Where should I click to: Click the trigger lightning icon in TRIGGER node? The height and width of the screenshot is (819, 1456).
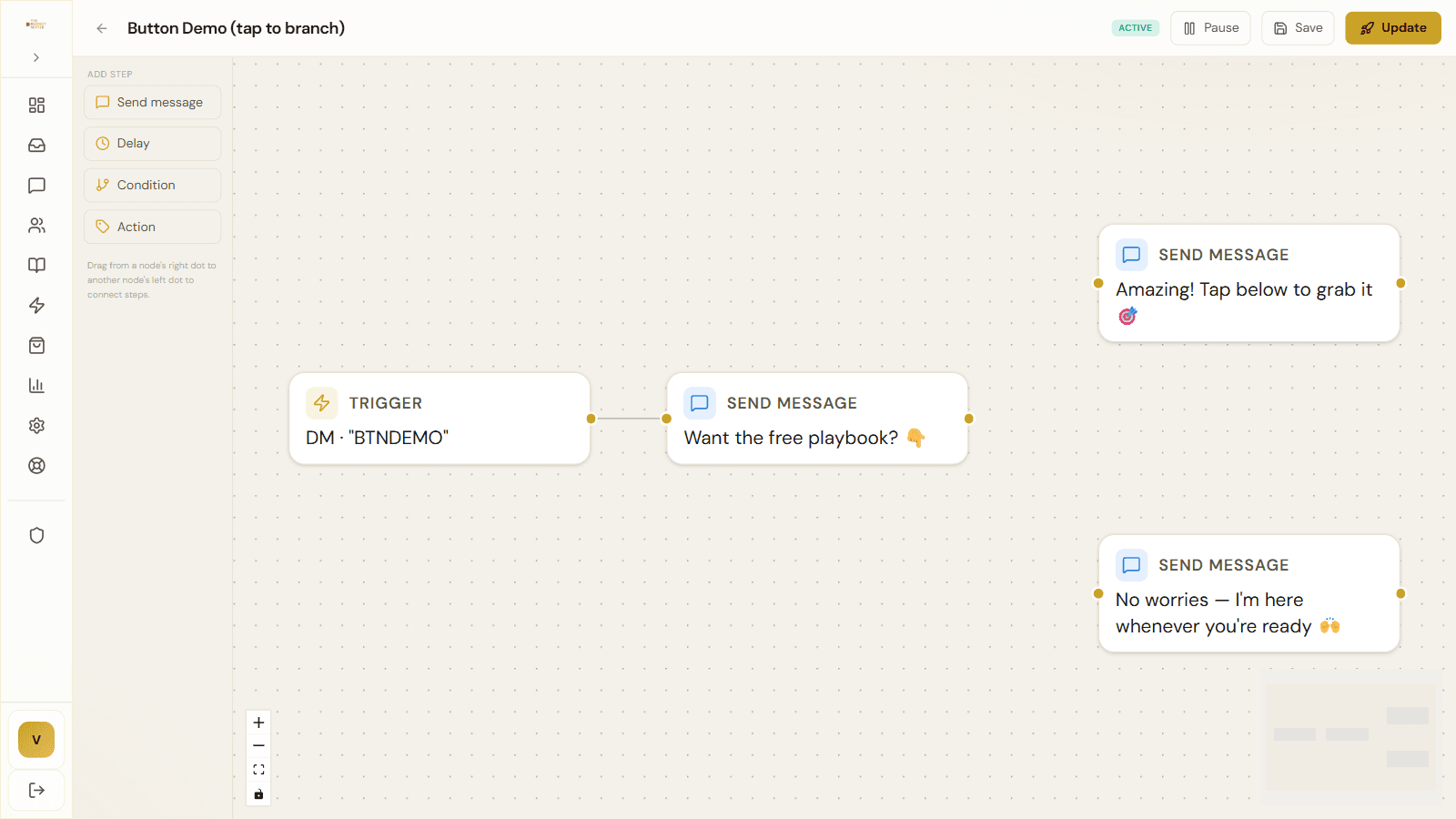point(321,403)
